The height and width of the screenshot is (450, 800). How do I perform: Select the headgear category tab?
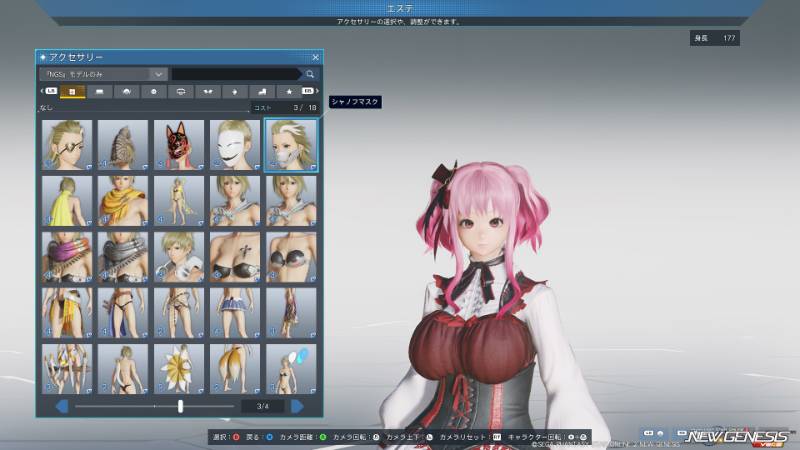[x=127, y=92]
